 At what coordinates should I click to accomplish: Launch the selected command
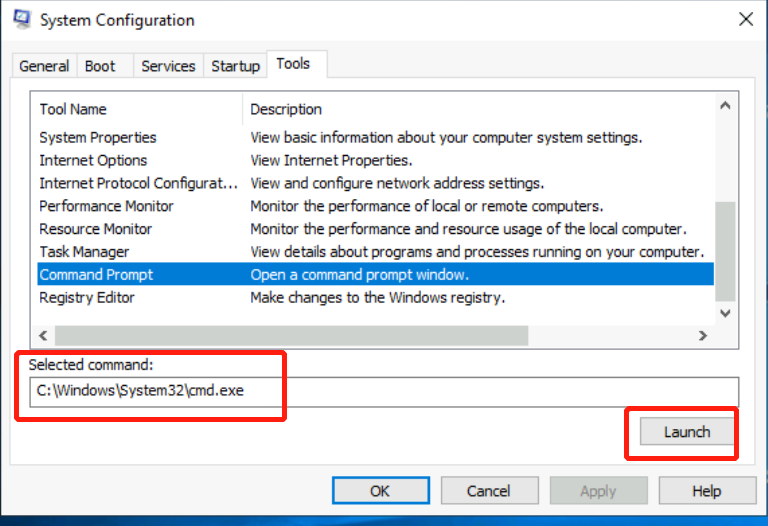pyautogui.click(x=686, y=432)
